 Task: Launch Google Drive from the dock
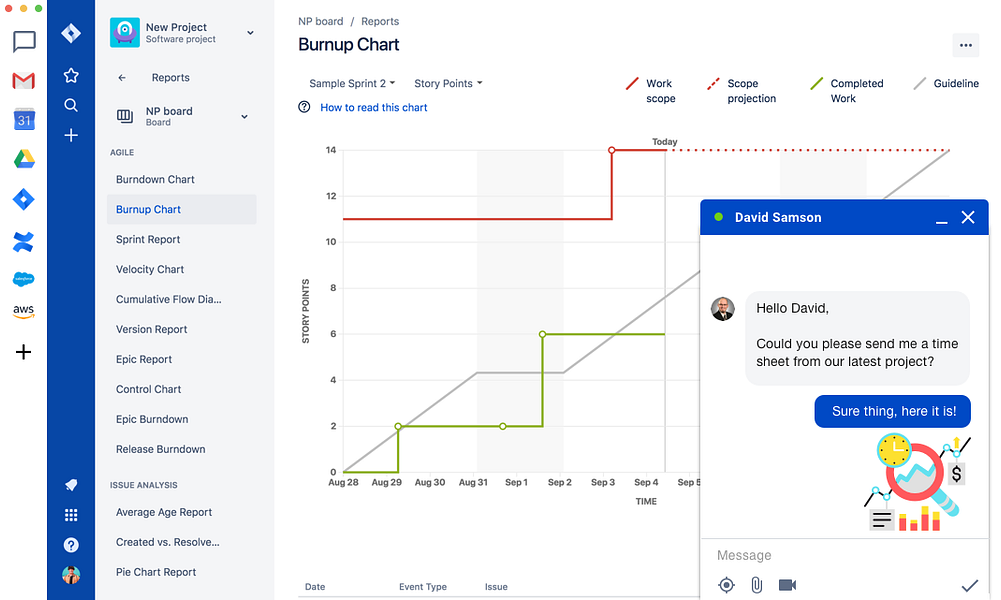tap(24, 159)
